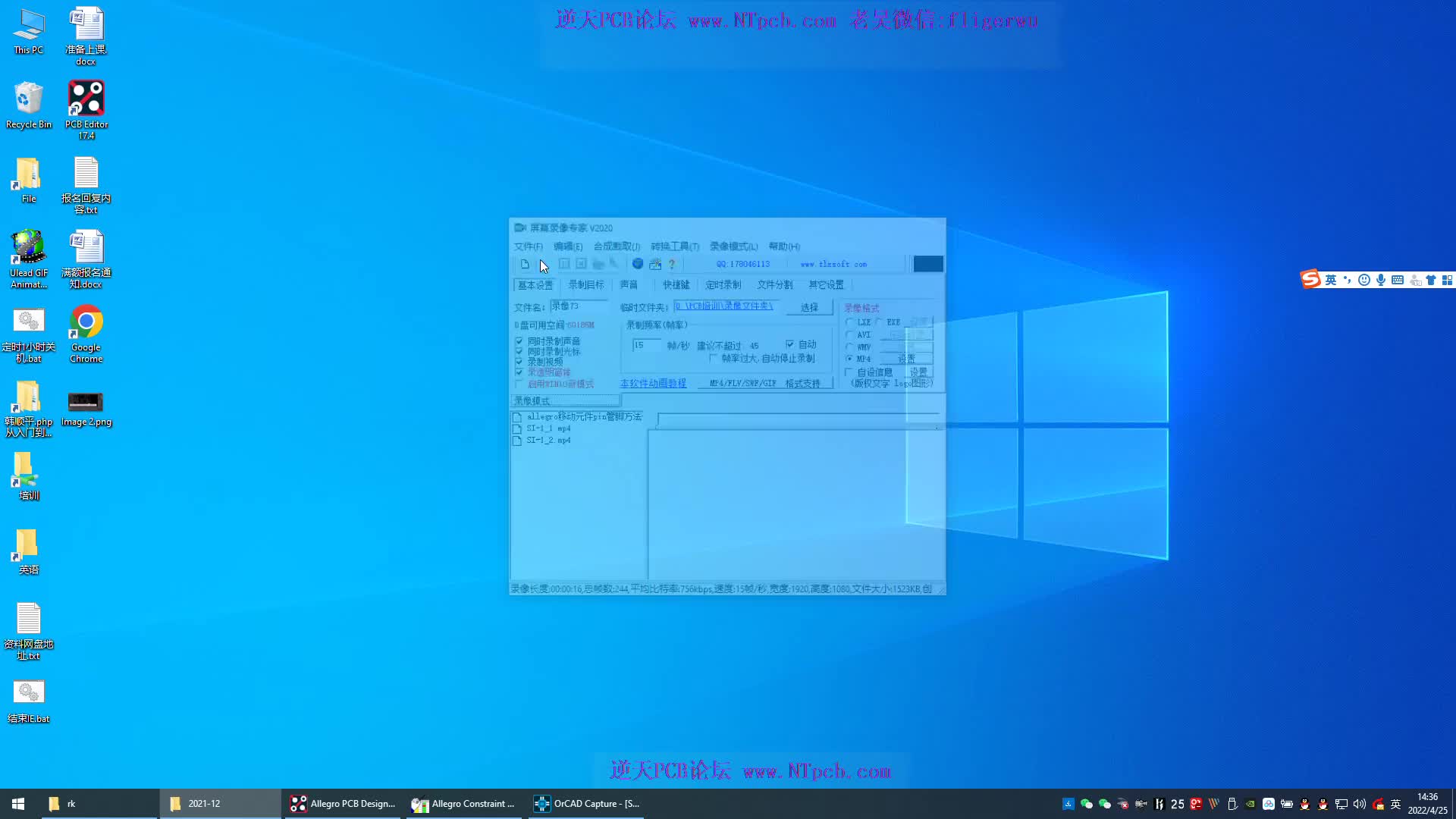Click the MP4/FLV/SWF/GIF 格式支持 button
The image size is (1456, 819).
click(x=765, y=384)
